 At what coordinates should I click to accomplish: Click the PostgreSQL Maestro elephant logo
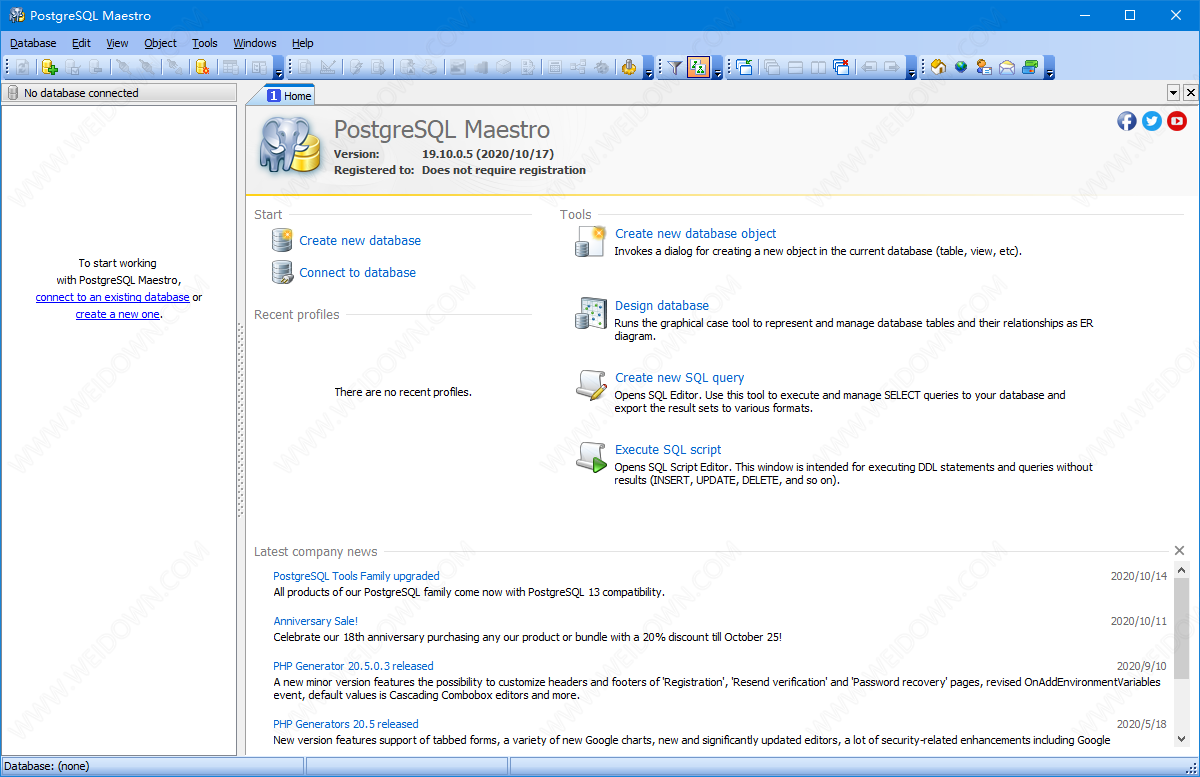(x=290, y=146)
